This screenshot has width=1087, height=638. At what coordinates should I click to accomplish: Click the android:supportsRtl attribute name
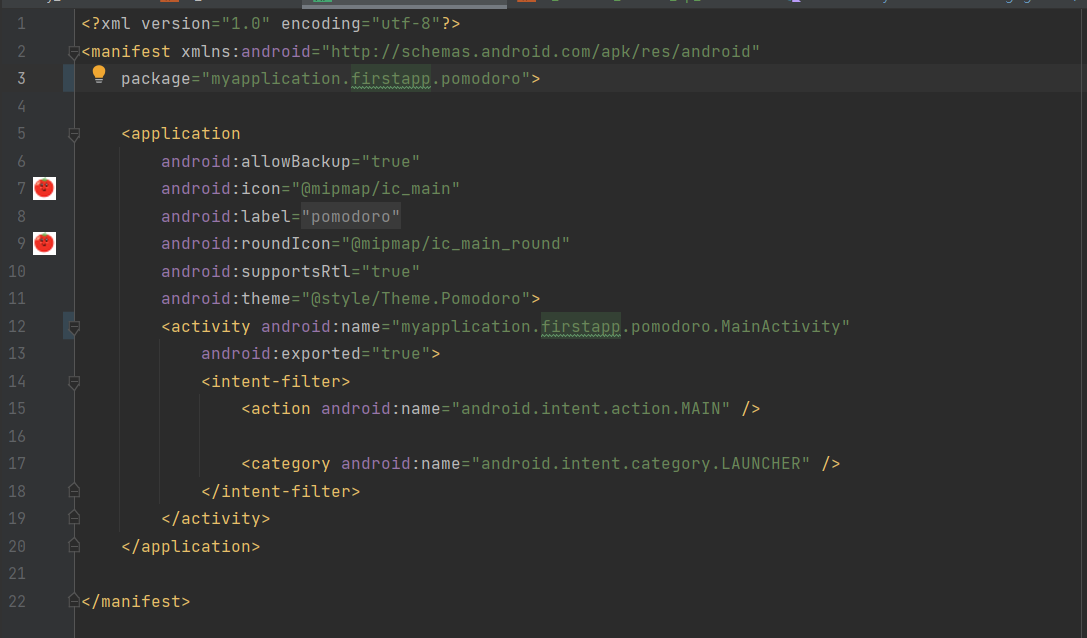point(256,271)
